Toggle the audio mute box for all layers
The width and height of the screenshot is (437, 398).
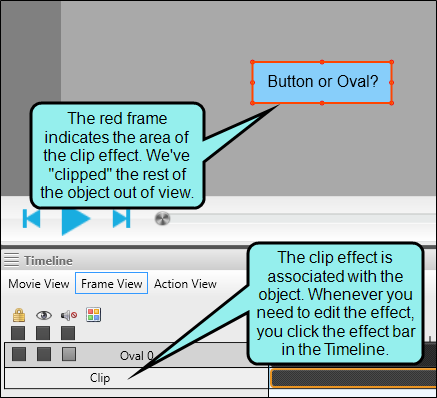(x=68, y=333)
